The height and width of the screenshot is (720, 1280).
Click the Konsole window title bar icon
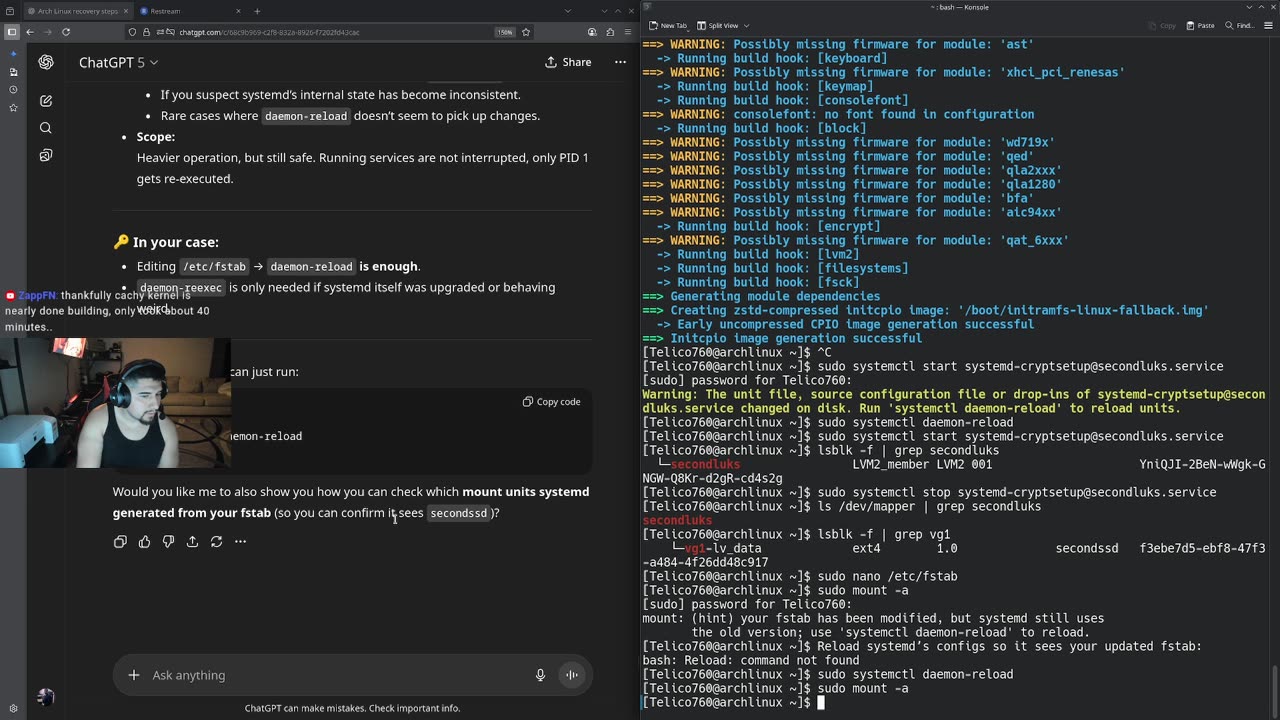point(649,7)
